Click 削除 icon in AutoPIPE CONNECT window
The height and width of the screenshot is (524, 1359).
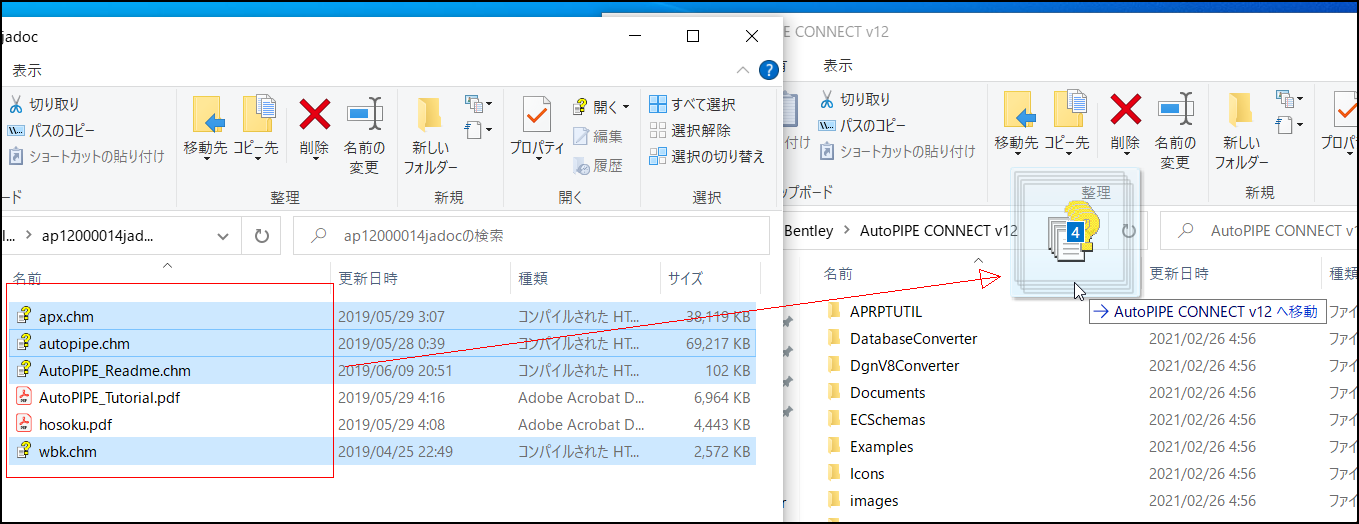pos(1126,109)
